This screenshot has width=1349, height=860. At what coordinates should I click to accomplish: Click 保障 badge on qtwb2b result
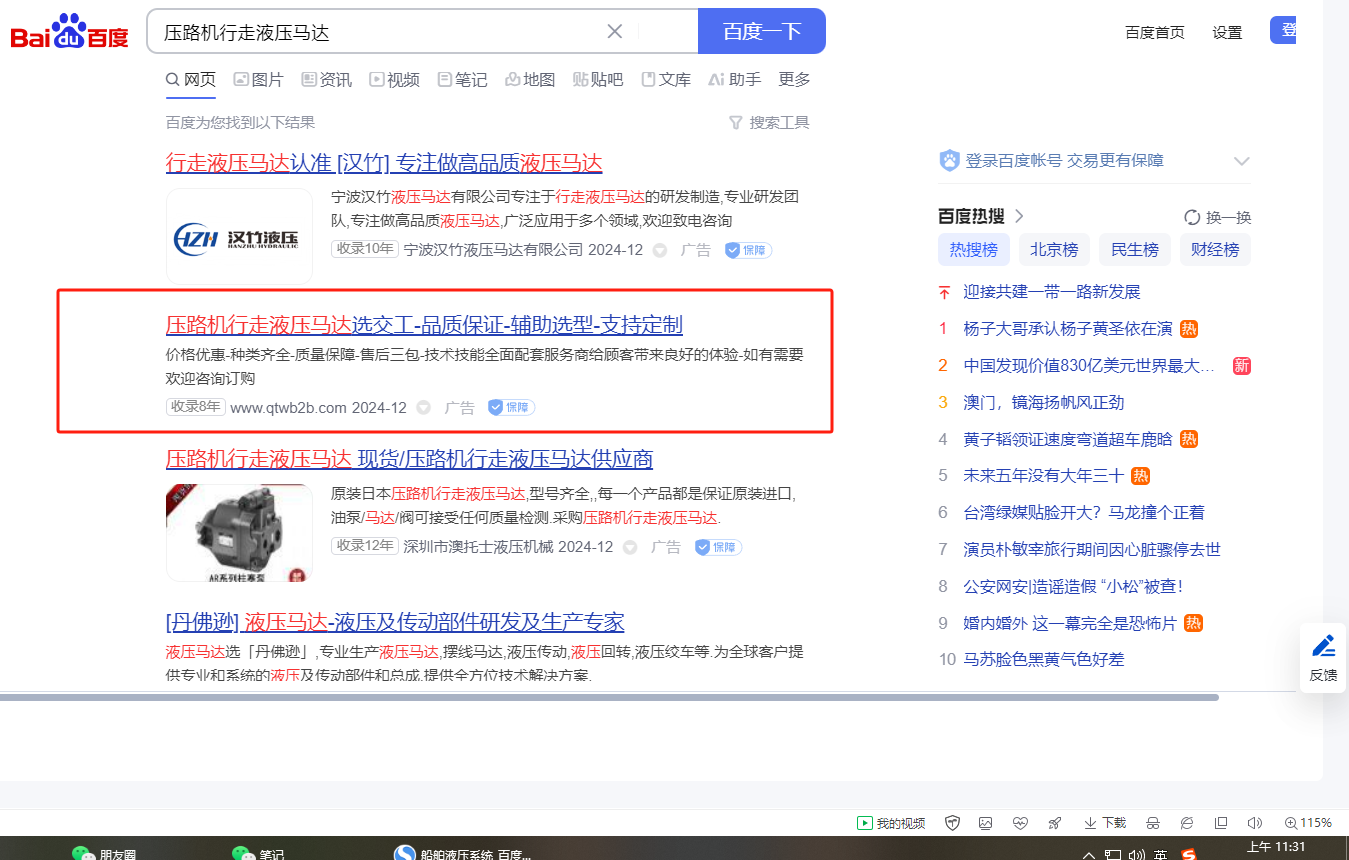click(x=511, y=408)
